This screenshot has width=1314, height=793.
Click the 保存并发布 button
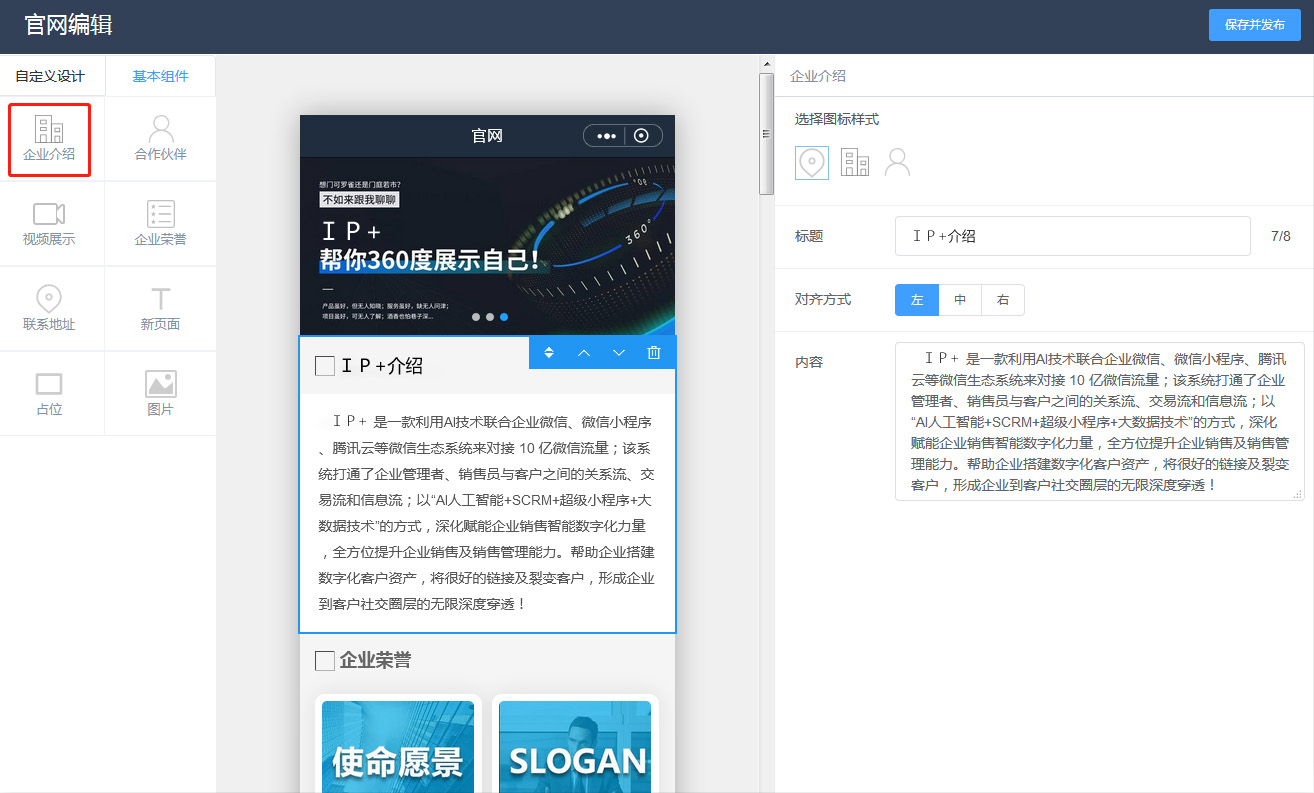click(x=1254, y=25)
